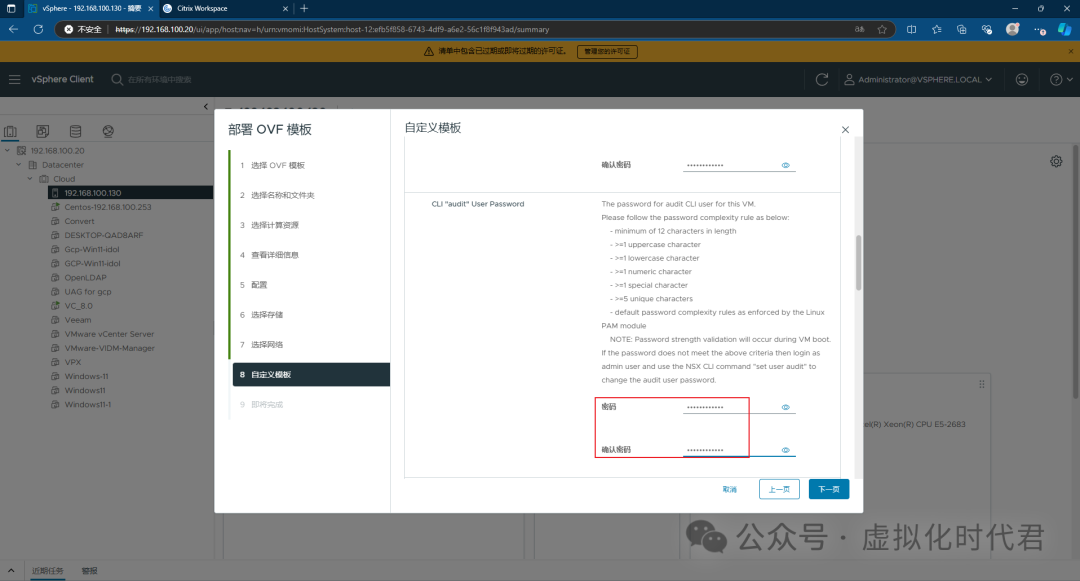Image resolution: width=1080 pixels, height=581 pixels.
Task: Switch to Storage inventory icon
Action: point(75,131)
